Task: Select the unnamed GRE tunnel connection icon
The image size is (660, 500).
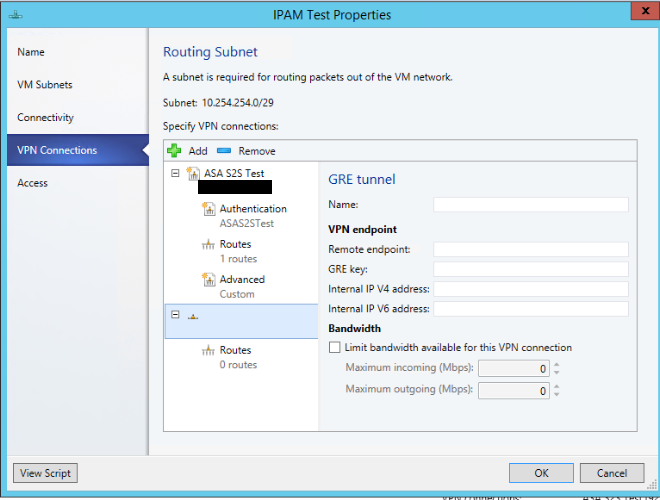Action: click(x=193, y=316)
